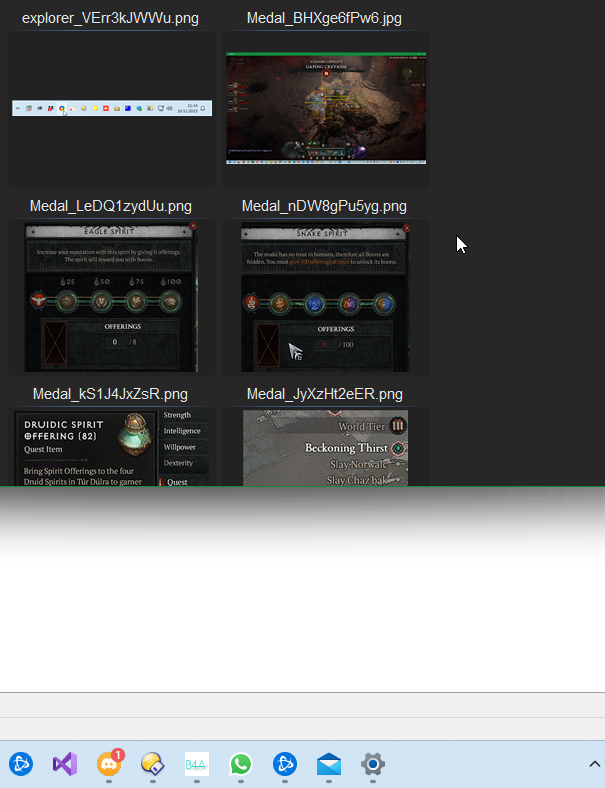
Task: Open the B4A app in taskbar
Action: pyautogui.click(x=196, y=765)
